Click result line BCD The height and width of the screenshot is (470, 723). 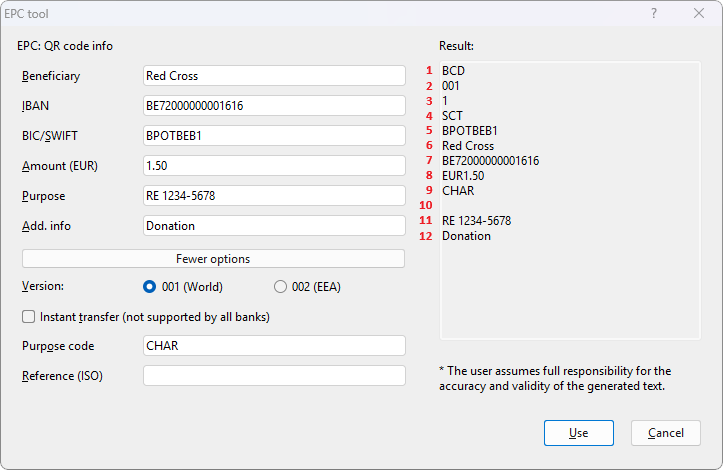[453, 71]
